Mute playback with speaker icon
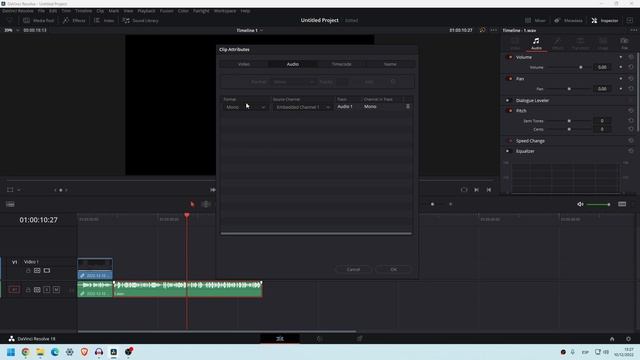The height and width of the screenshot is (360, 640). tap(580, 204)
